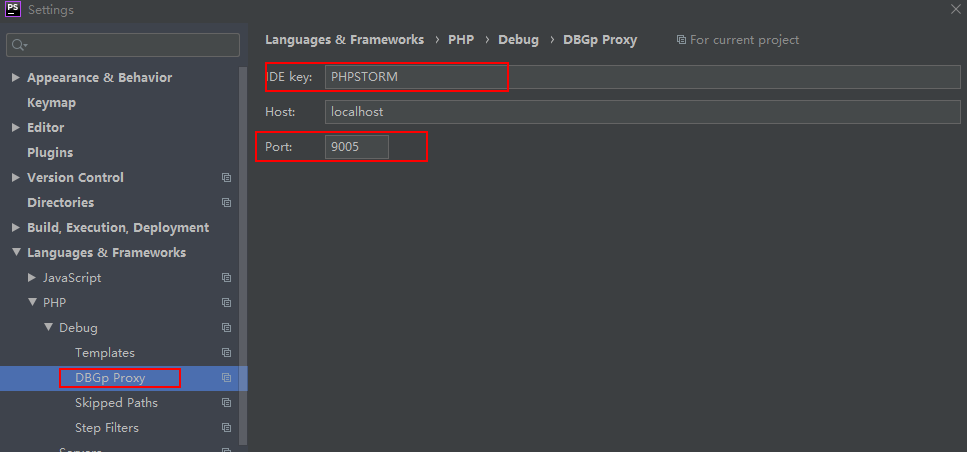The width and height of the screenshot is (967, 452).
Task: Click project-level icon next to PHP
Action: pos(226,303)
